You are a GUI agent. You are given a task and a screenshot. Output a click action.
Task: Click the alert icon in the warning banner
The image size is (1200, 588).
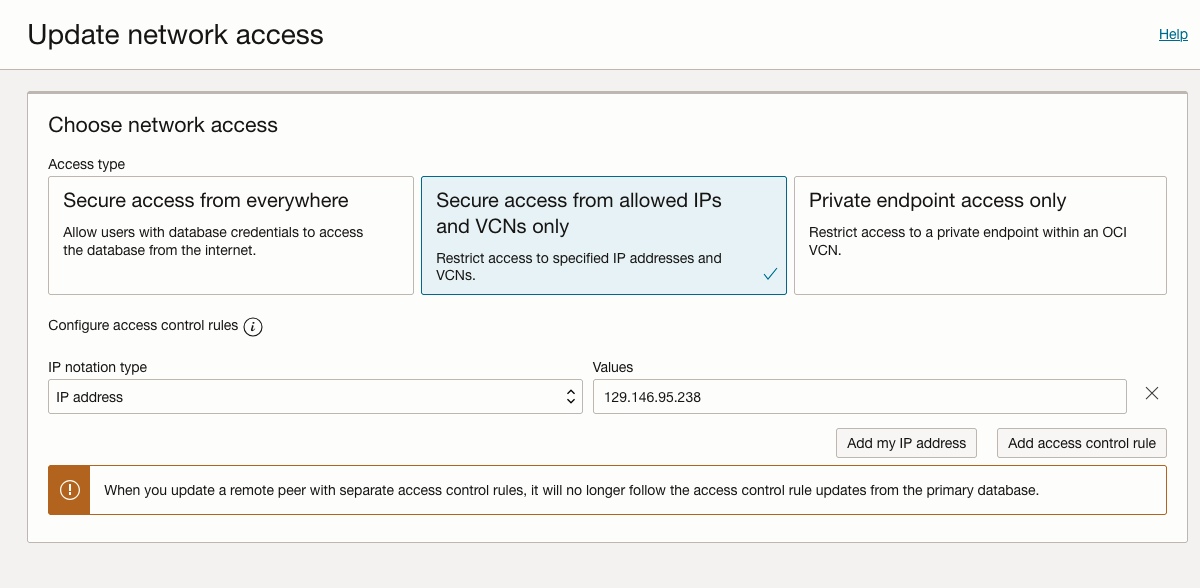coord(68,490)
